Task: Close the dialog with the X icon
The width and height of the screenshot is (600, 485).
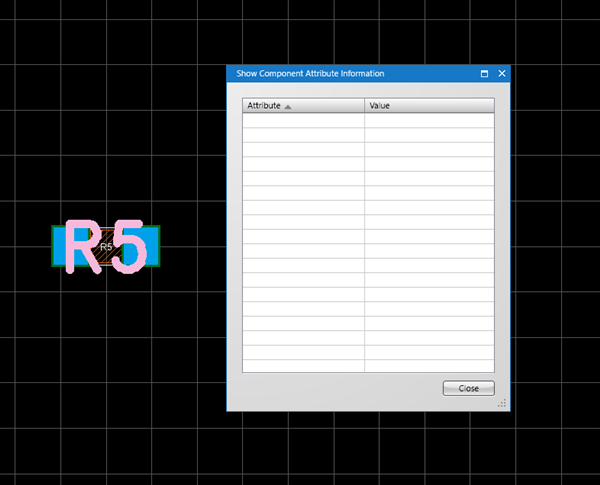Action: [502, 73]
